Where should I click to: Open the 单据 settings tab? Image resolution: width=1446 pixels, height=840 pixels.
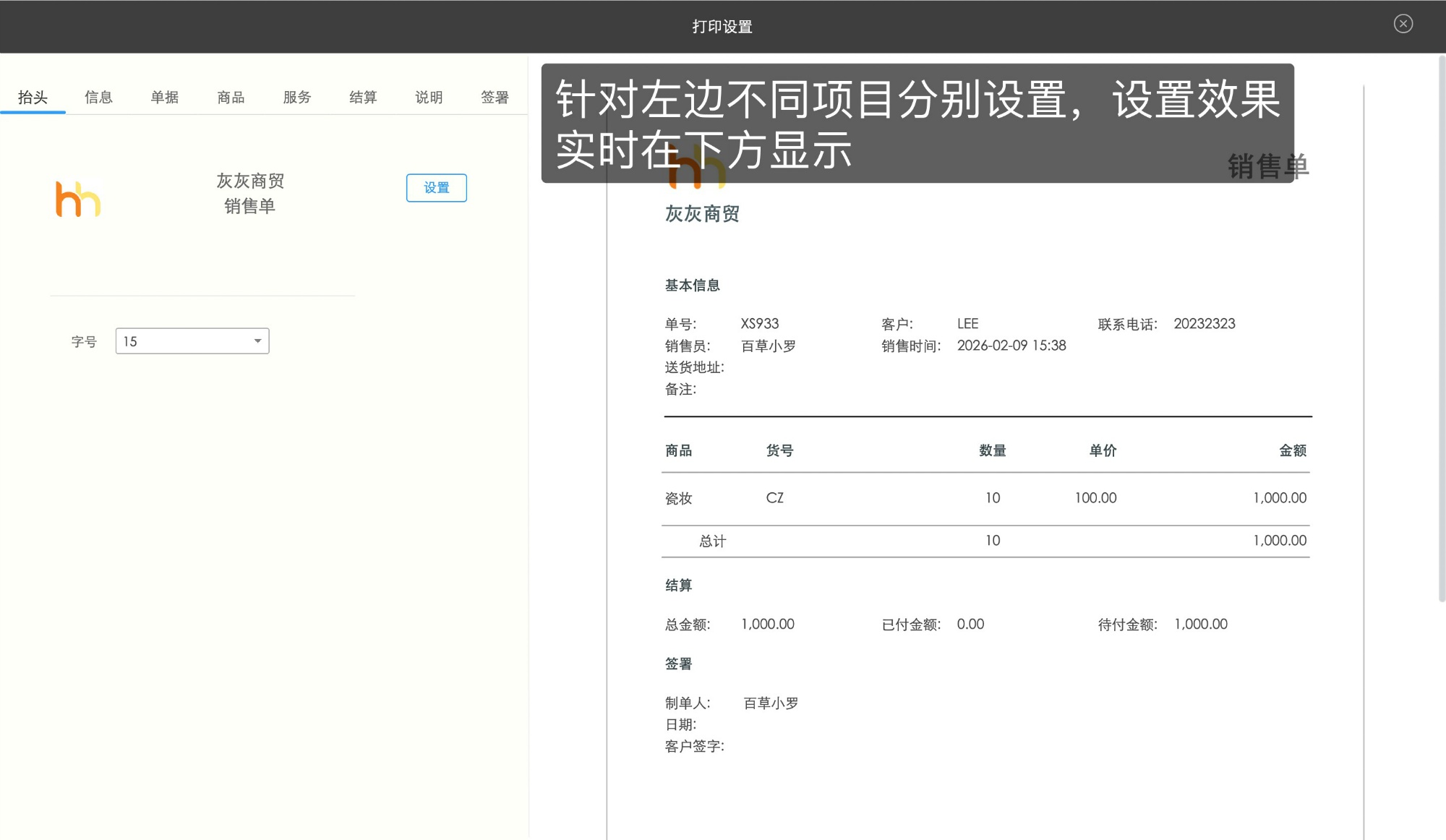pyautogui.click(x=164, y=97)
